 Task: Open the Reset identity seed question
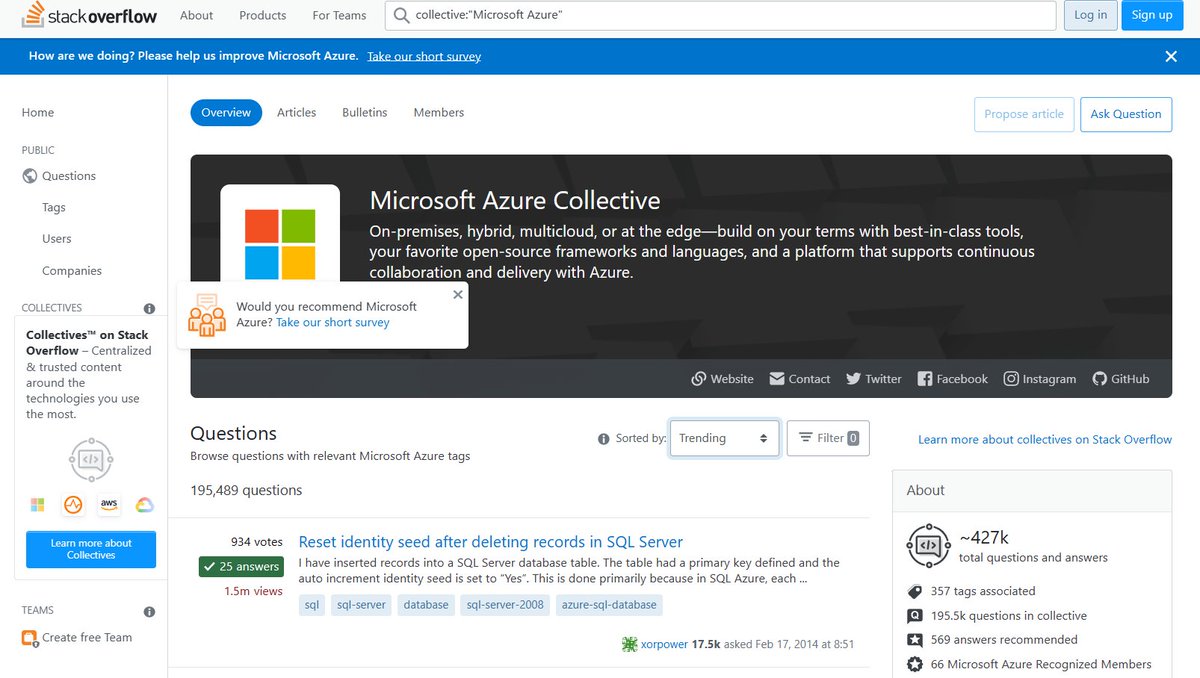pyautogui.click(x=491, y=542)
